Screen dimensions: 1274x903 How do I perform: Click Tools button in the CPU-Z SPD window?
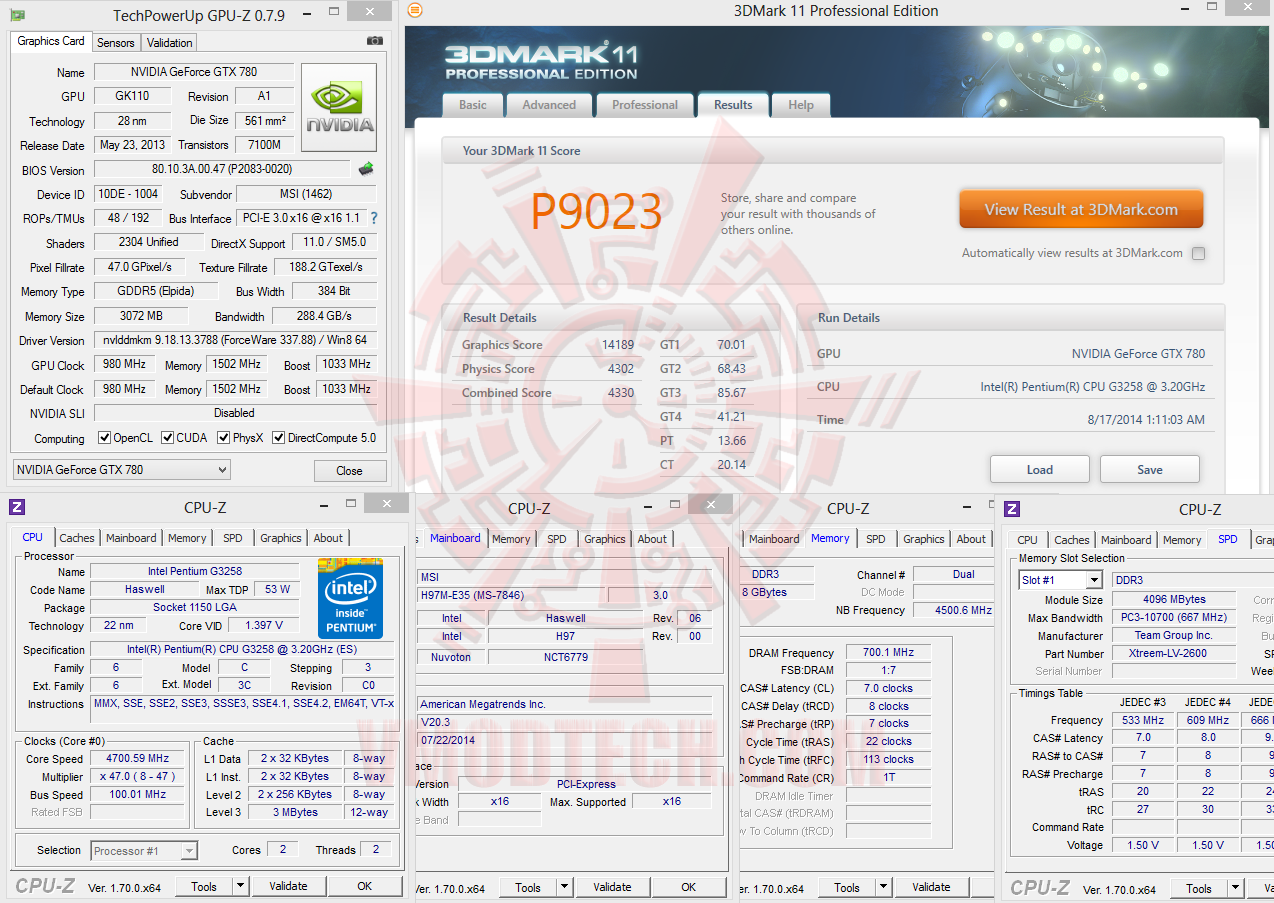(1199, 888)
